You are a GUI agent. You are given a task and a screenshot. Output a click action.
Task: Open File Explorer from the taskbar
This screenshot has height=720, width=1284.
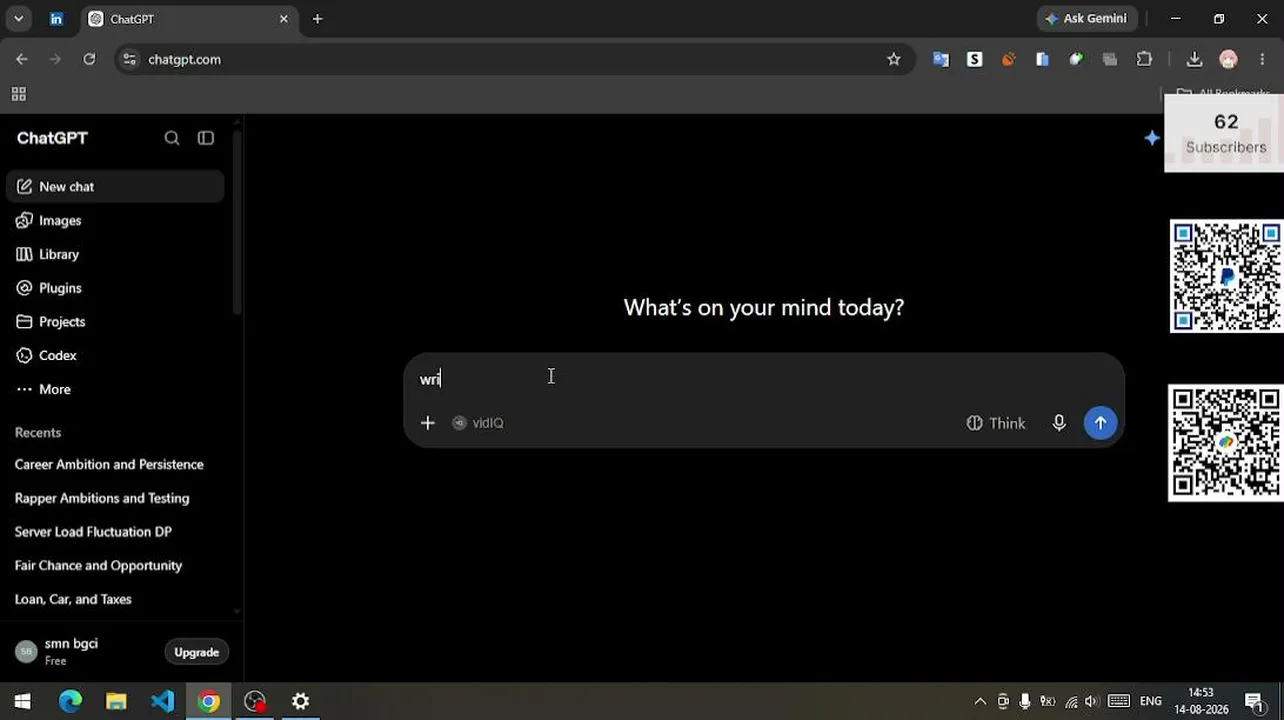(116, 701)
